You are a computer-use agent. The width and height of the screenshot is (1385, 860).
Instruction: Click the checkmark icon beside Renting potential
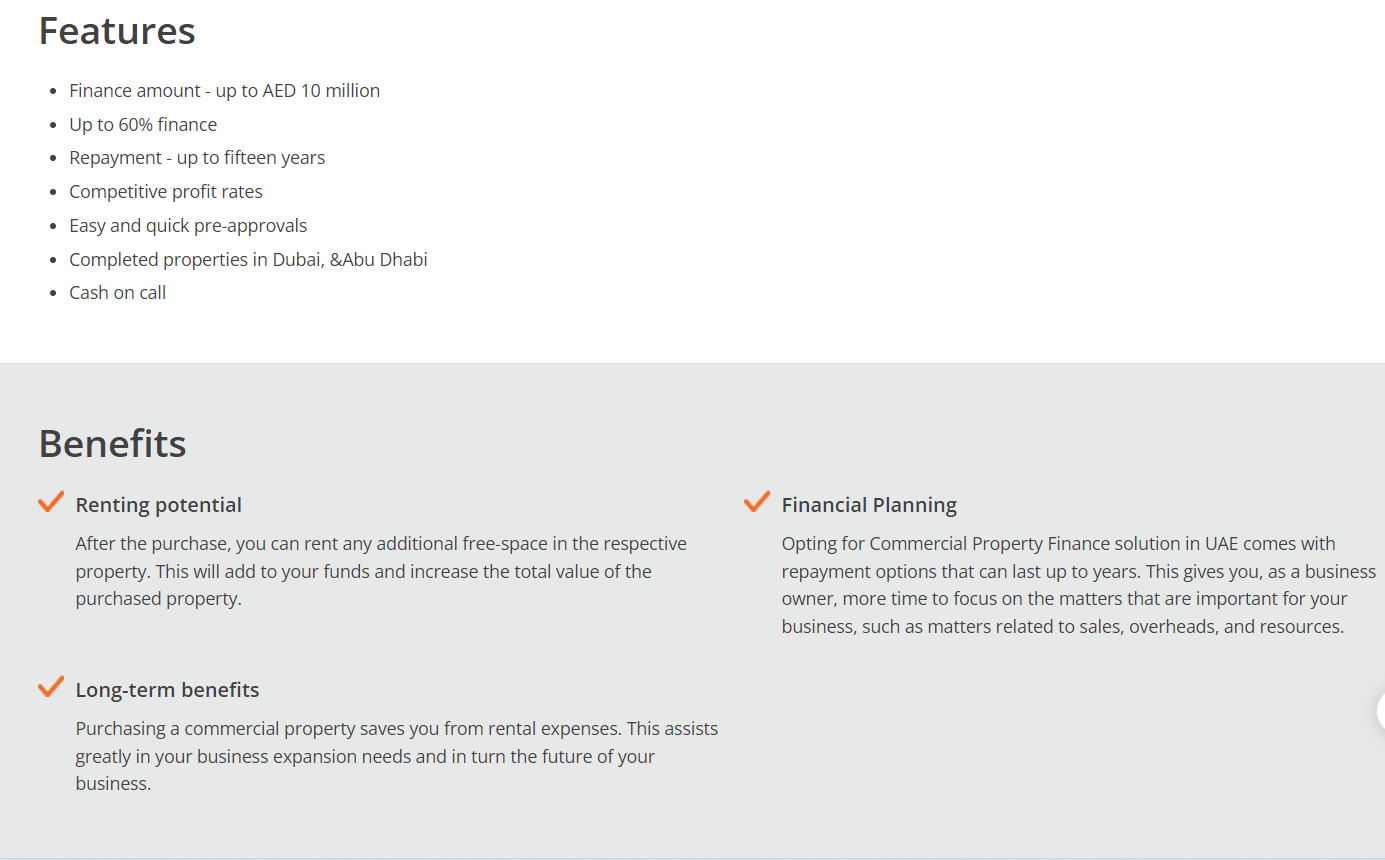tap(51, 502)
